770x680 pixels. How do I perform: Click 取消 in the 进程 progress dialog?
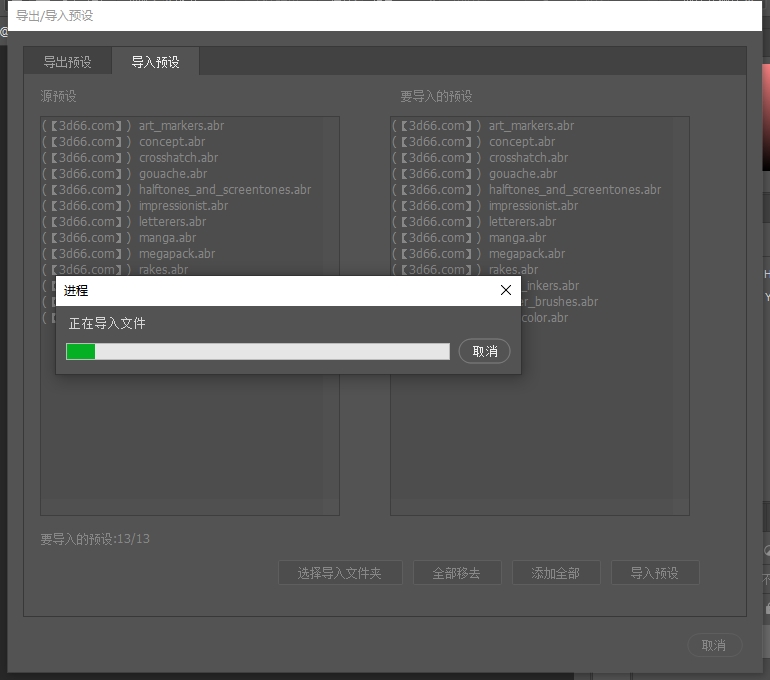pos(485,352)
